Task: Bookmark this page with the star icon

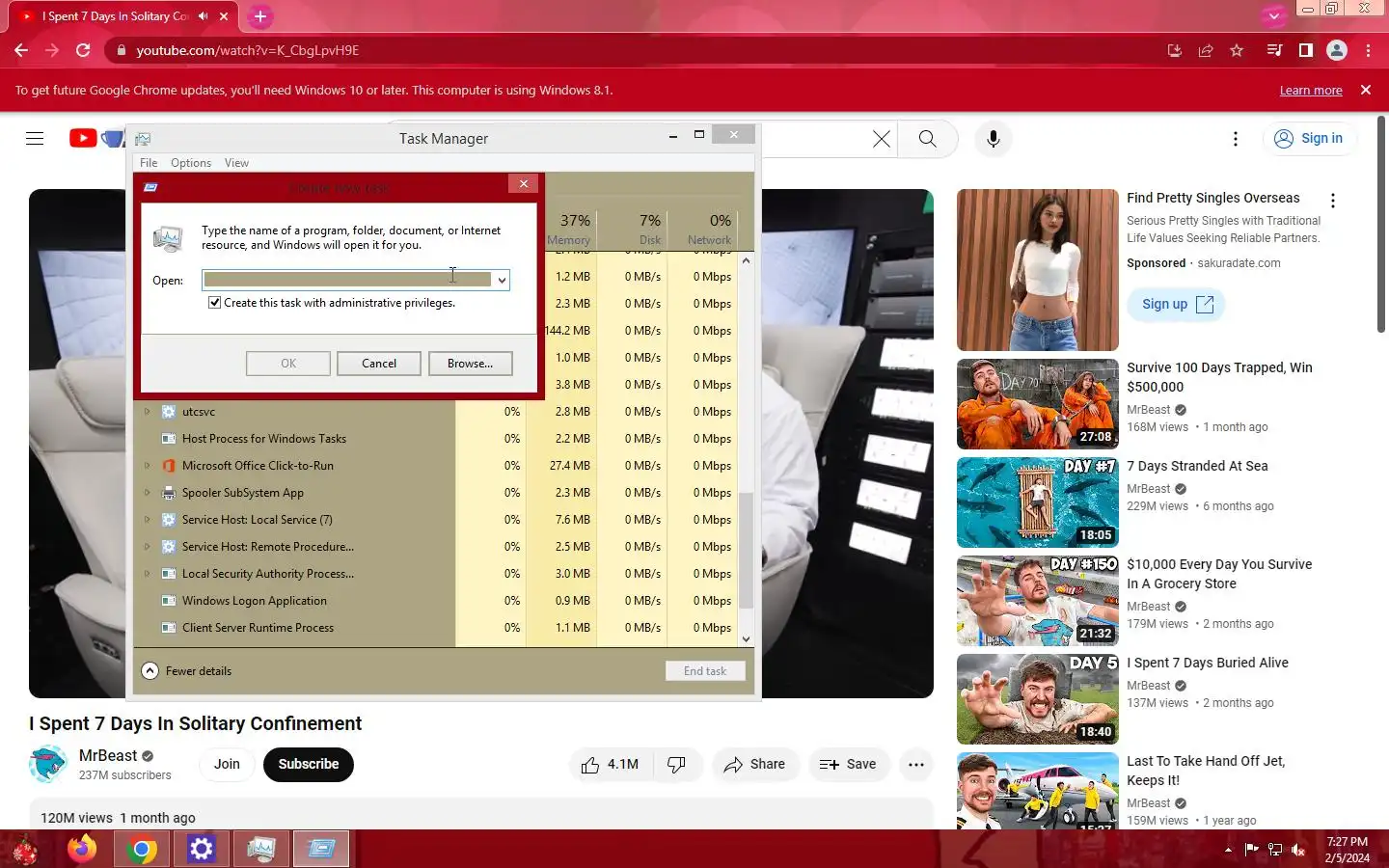Action: [x=1237, y=50]
